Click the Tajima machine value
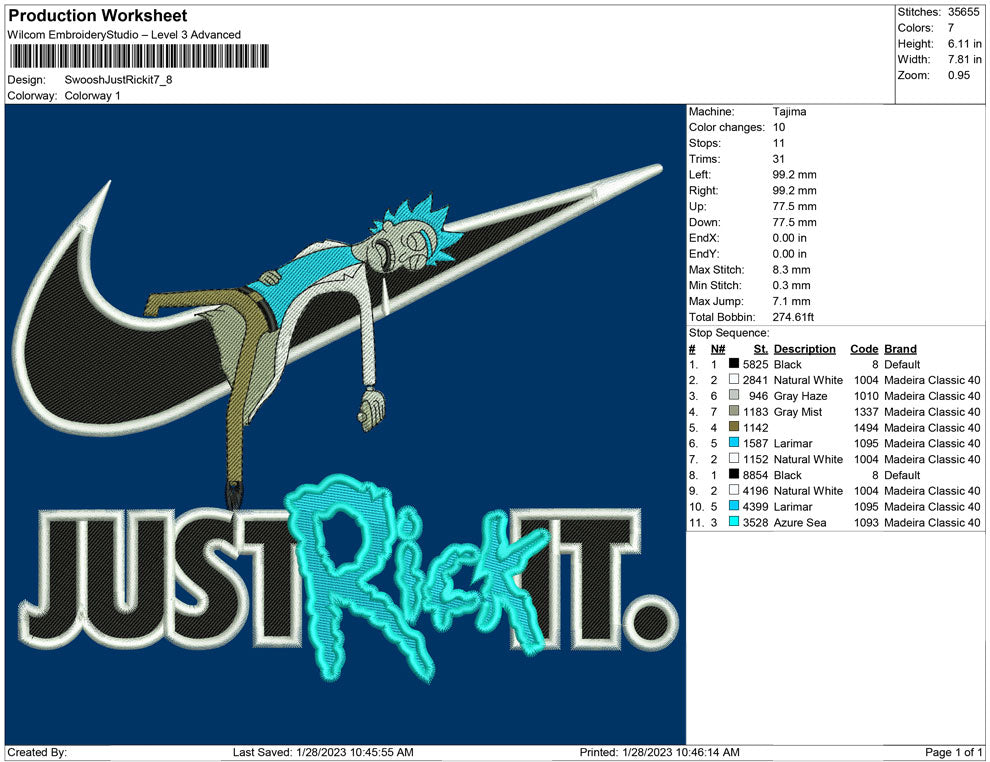The width and height of the screenshot is (990, 762). tap(789, 112)
